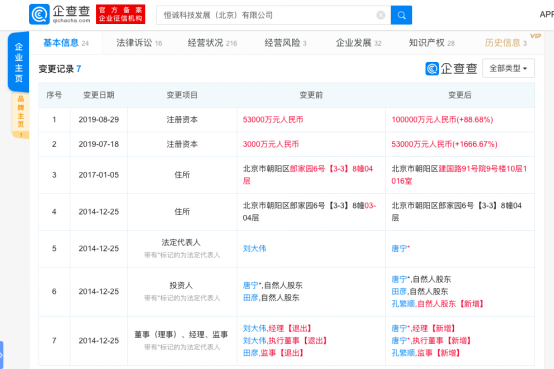The width and height of the screenshot is (554, 369).
Task: Open the 企业发展 tab
Action: (358, 43)
